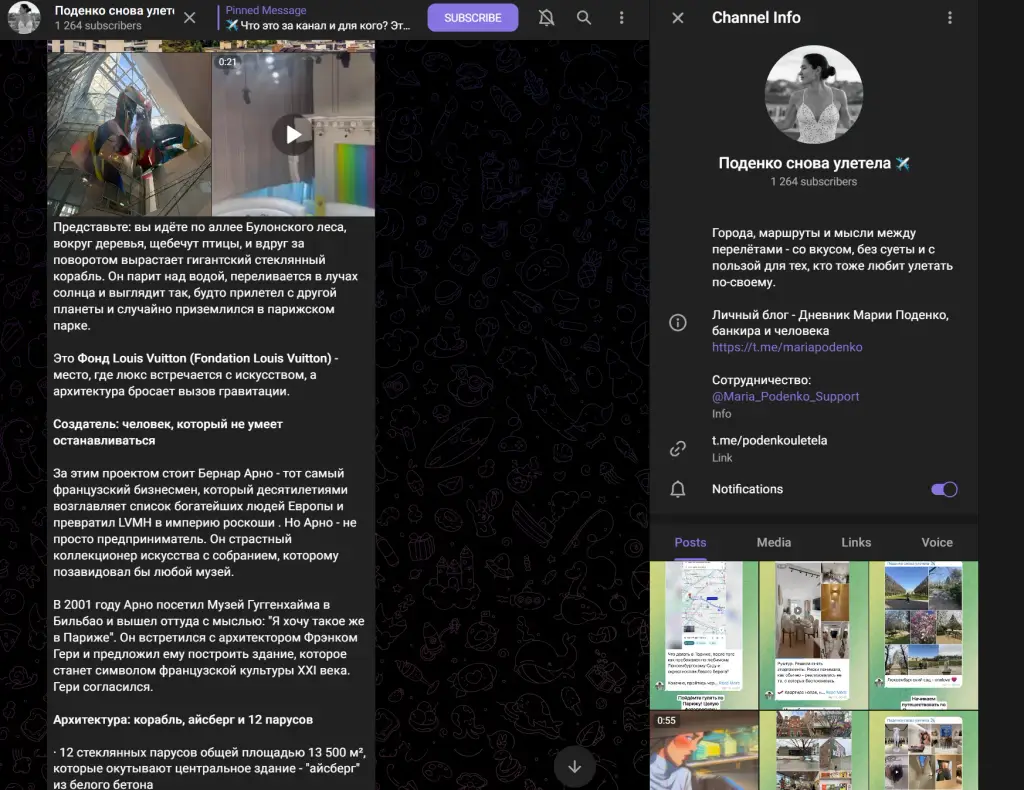Mute channel with the crossed bell icon

(546, 18)
